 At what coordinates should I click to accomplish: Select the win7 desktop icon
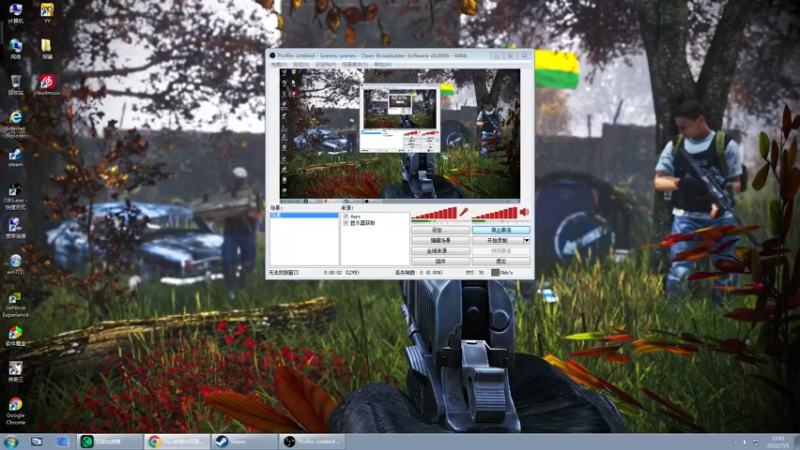15,264
